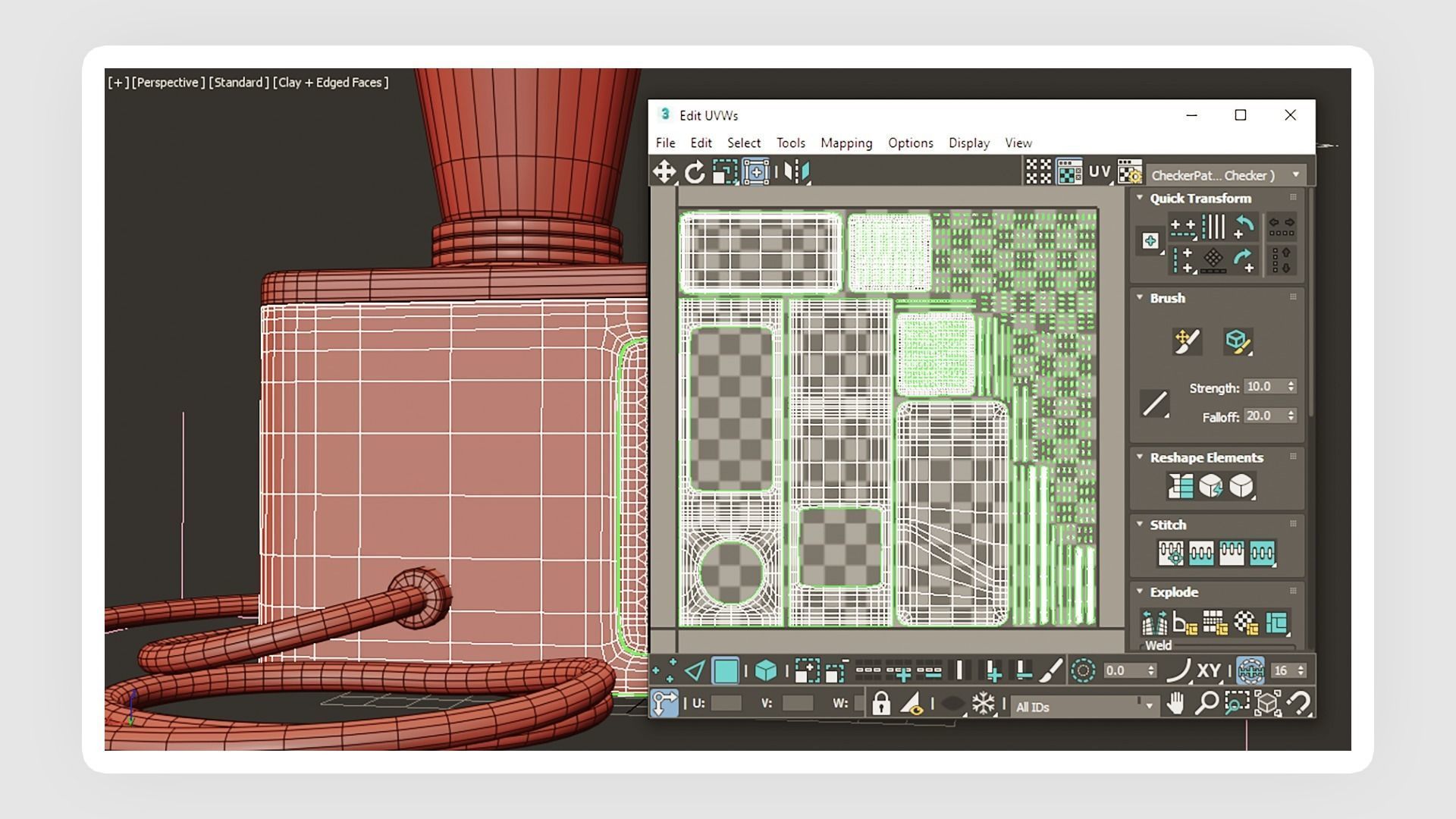Open the Mapping menu
The width and height of the screenshot is (1456, 819).
click(x=846, y=143)
